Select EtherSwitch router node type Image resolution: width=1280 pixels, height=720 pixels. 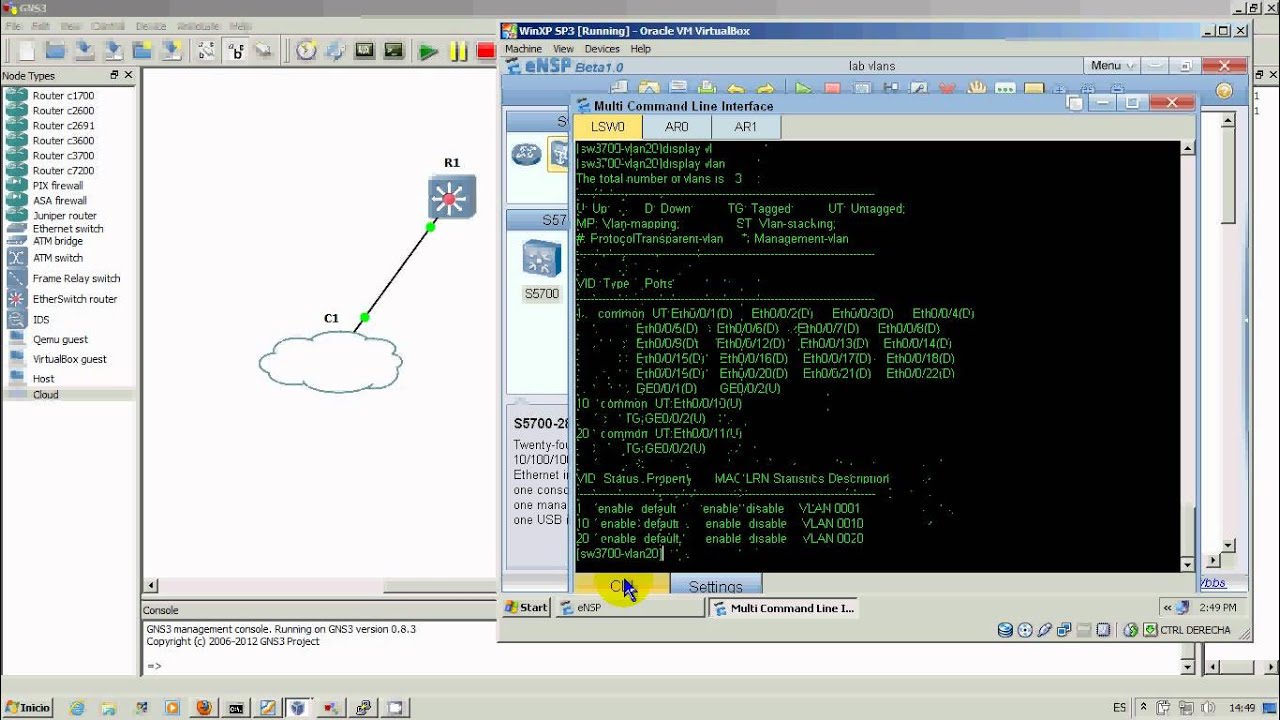click(74, 299)
